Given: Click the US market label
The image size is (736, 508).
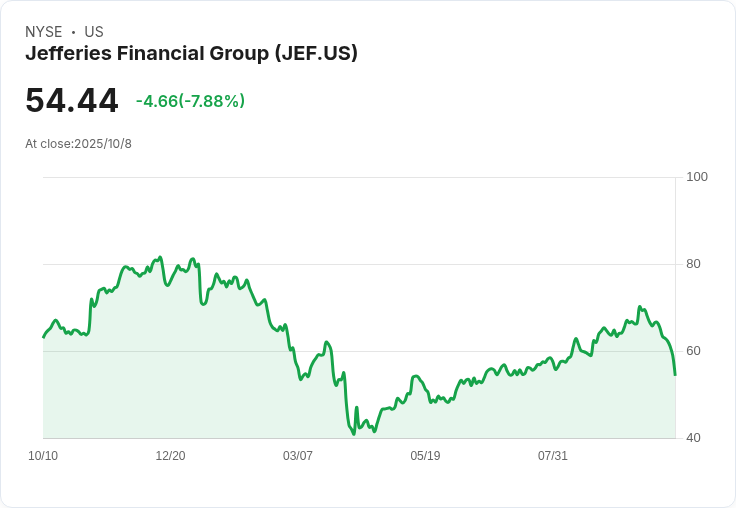Looking at the screenshot, I should 94,32.
